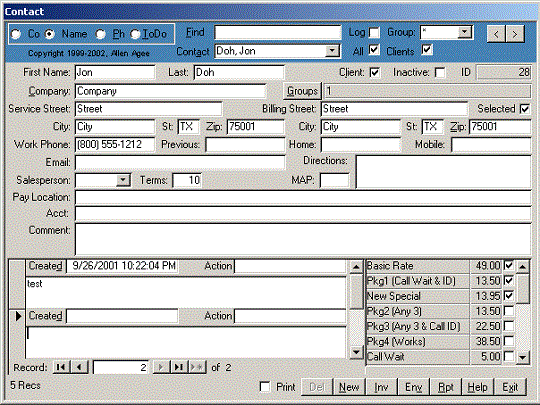The image size is (540, 405).
Task: Click the Del button
Action: coord(317,387)
